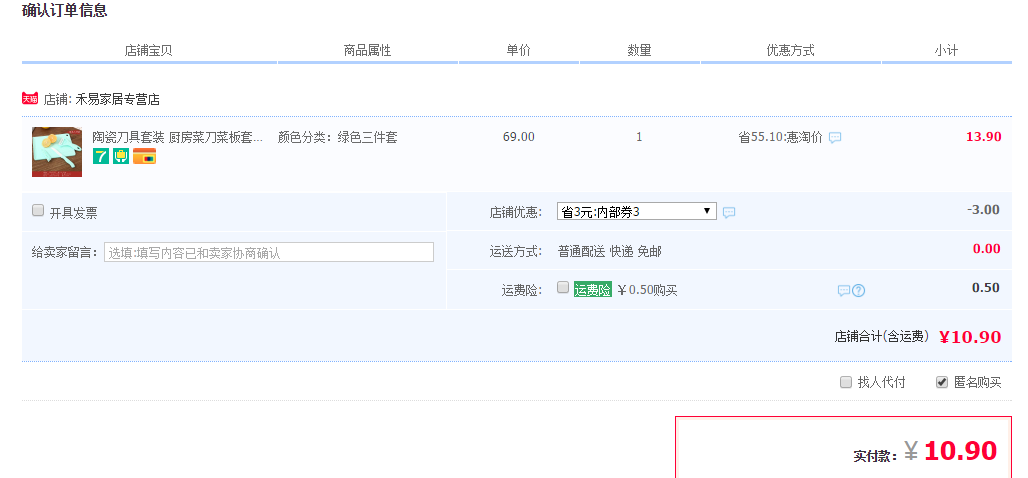Image resolution: width=1028 pixels, height=478 pixels.
Task: Click the orange credit card badge icon
Action: click(x=144, y=156)
